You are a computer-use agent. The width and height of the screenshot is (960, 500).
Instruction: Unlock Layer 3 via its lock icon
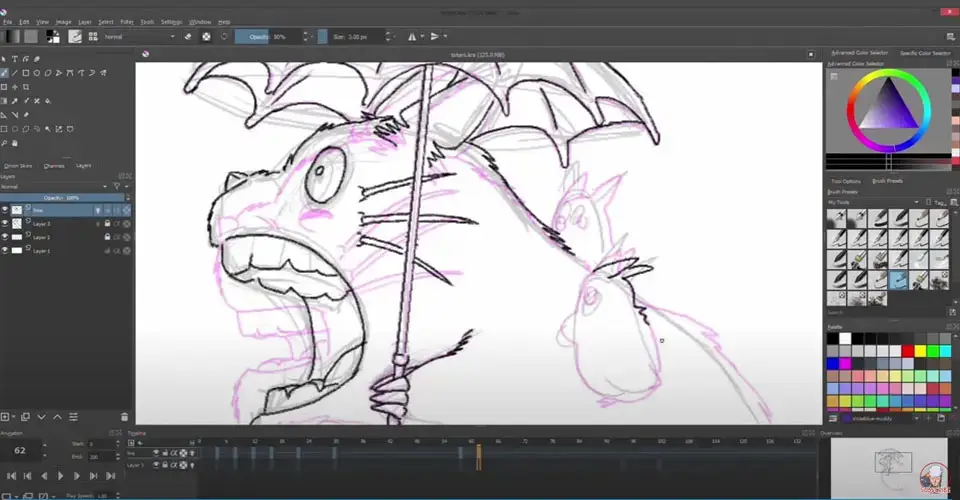pyautogui.click(x=107, y=224)
